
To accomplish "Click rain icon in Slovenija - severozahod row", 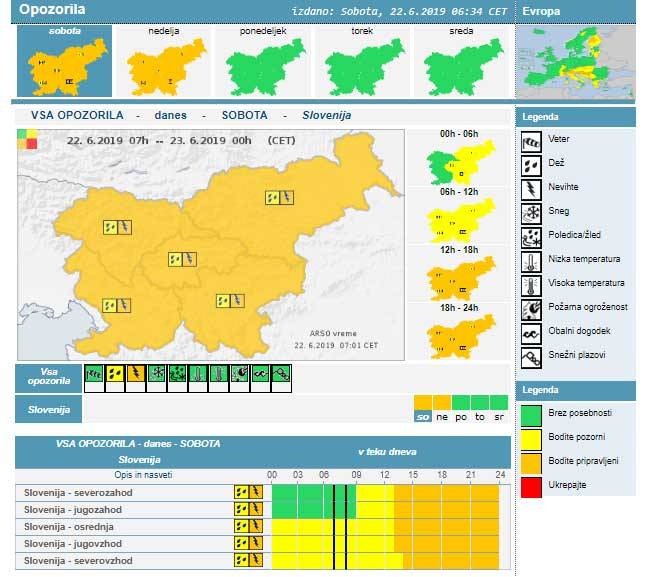I will pos(240,492).
